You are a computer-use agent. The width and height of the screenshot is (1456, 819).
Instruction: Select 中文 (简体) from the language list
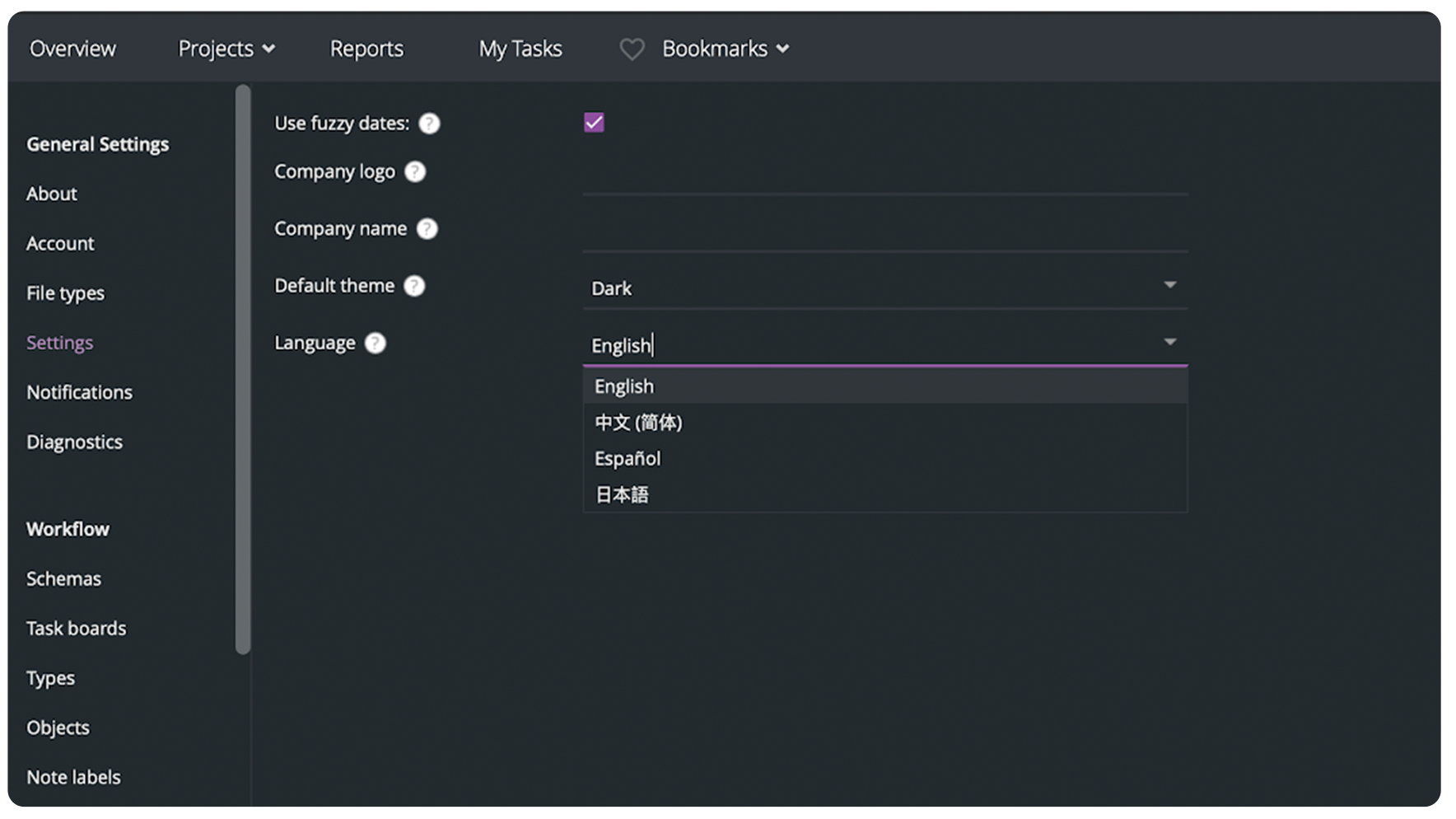[884, 423]
